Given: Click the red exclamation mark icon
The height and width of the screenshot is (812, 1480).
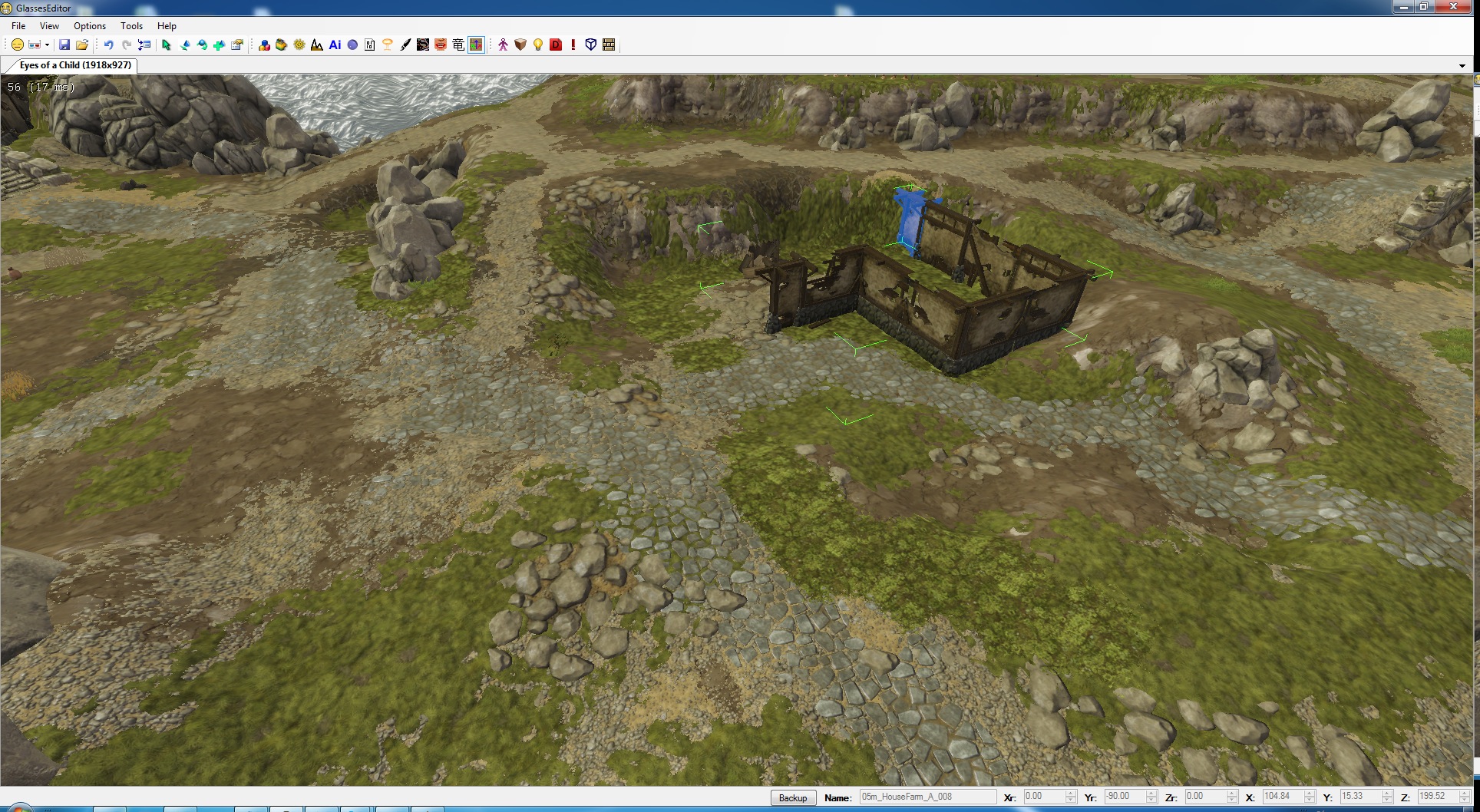Looking at the screenshot, I should (573, 45).
